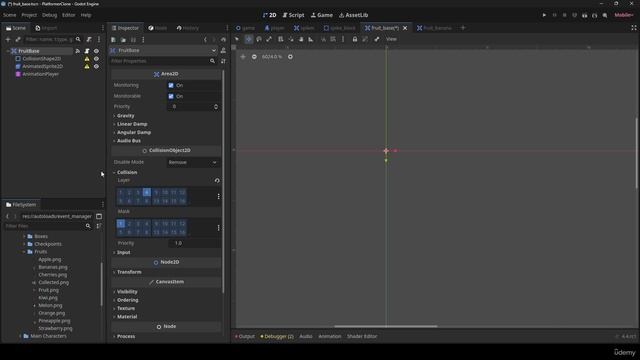This screenshot has width=640, height=360.
Task: Switch to AssetLib workspace
Action: tap(353, 15)
